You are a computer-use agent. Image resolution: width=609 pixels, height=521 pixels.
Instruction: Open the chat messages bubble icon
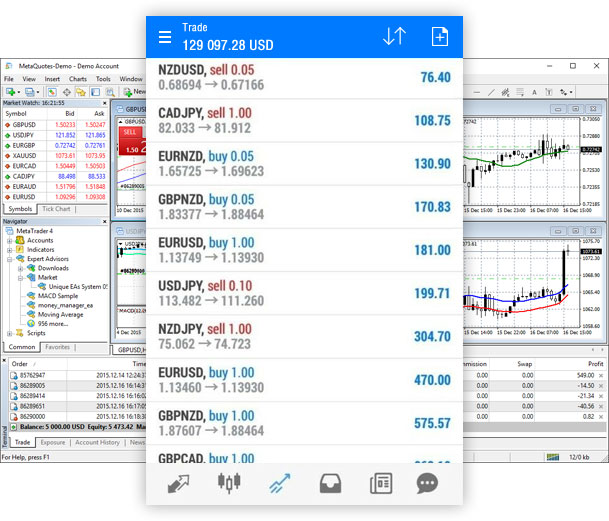click(x=428, y=483)
